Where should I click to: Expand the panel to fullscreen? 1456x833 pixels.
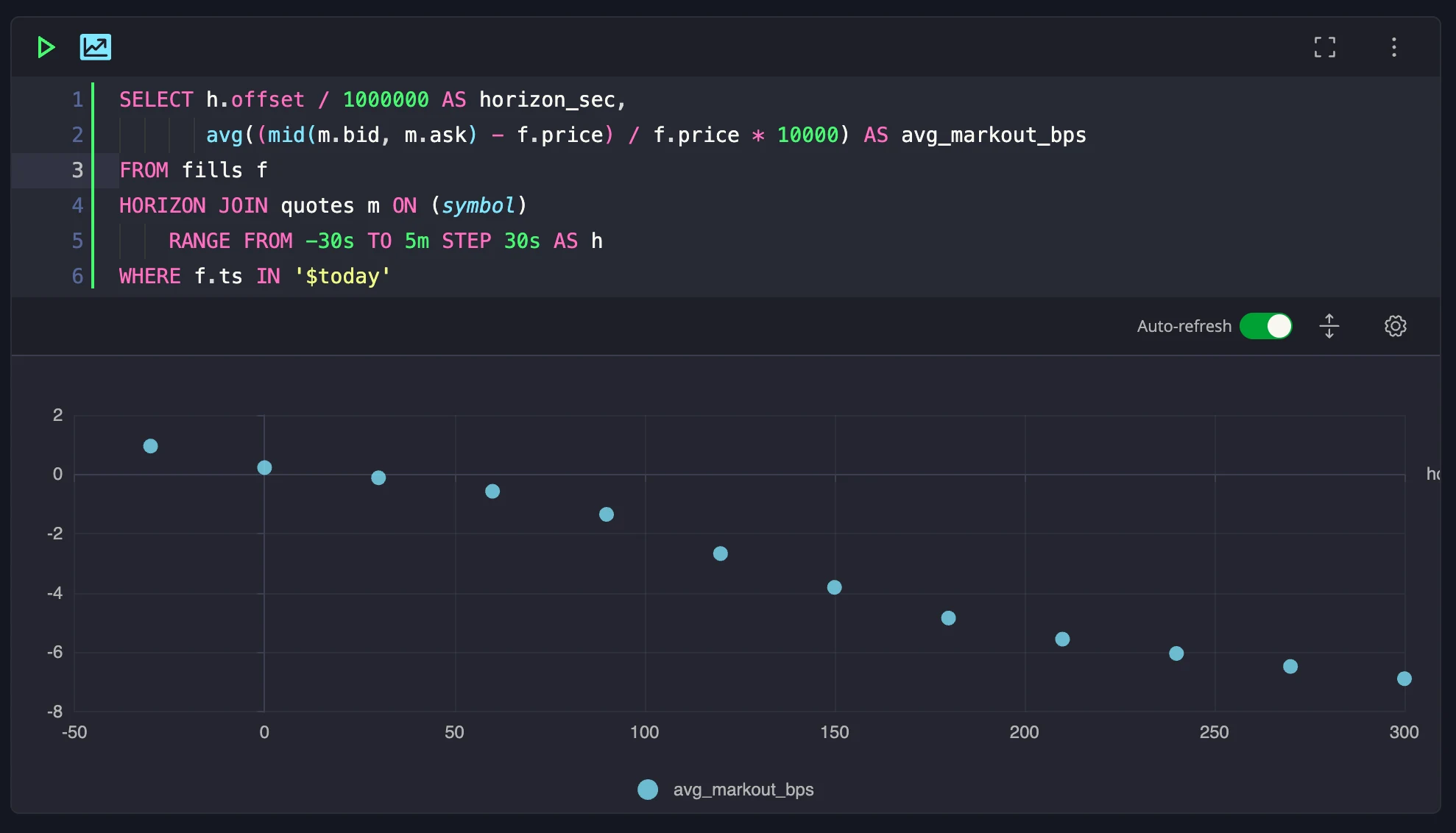click(x=1325, y=47)
